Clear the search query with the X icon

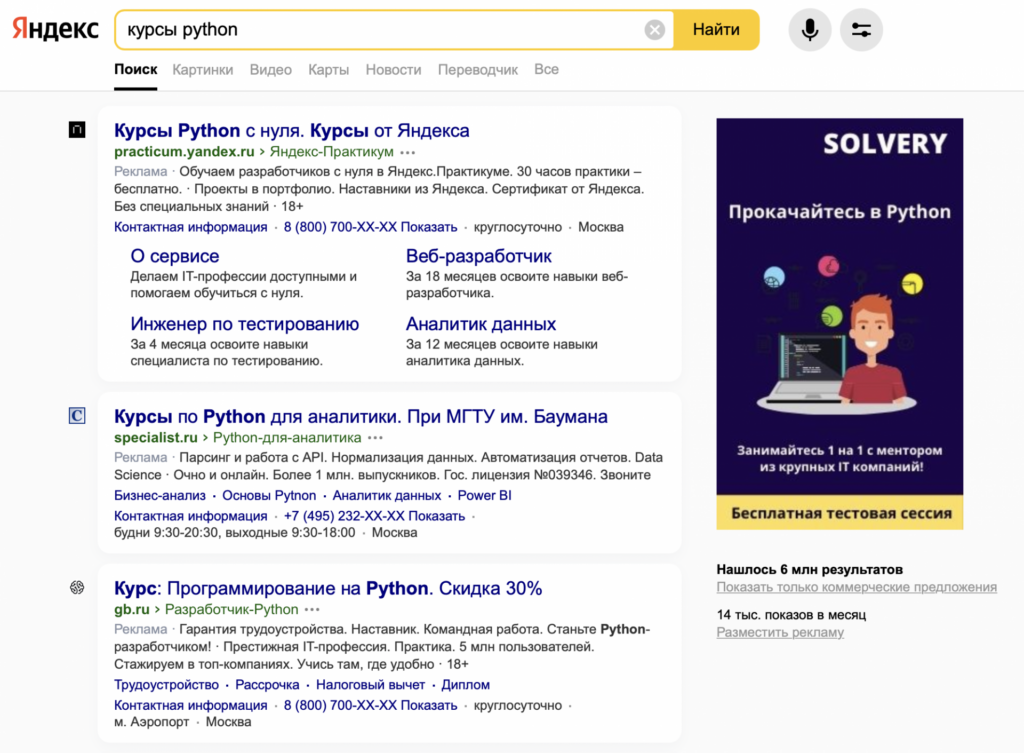(655, 29)
